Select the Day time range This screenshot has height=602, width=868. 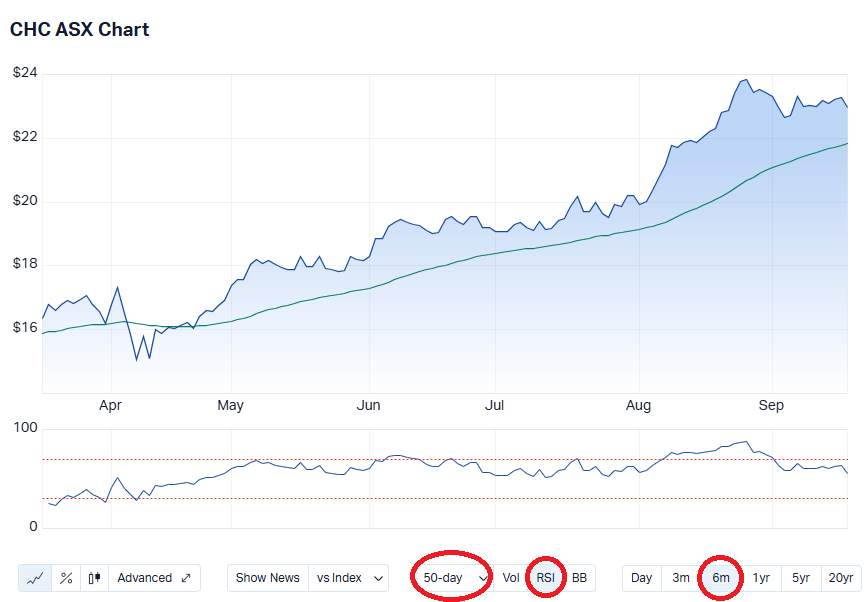tap(641, 578)
